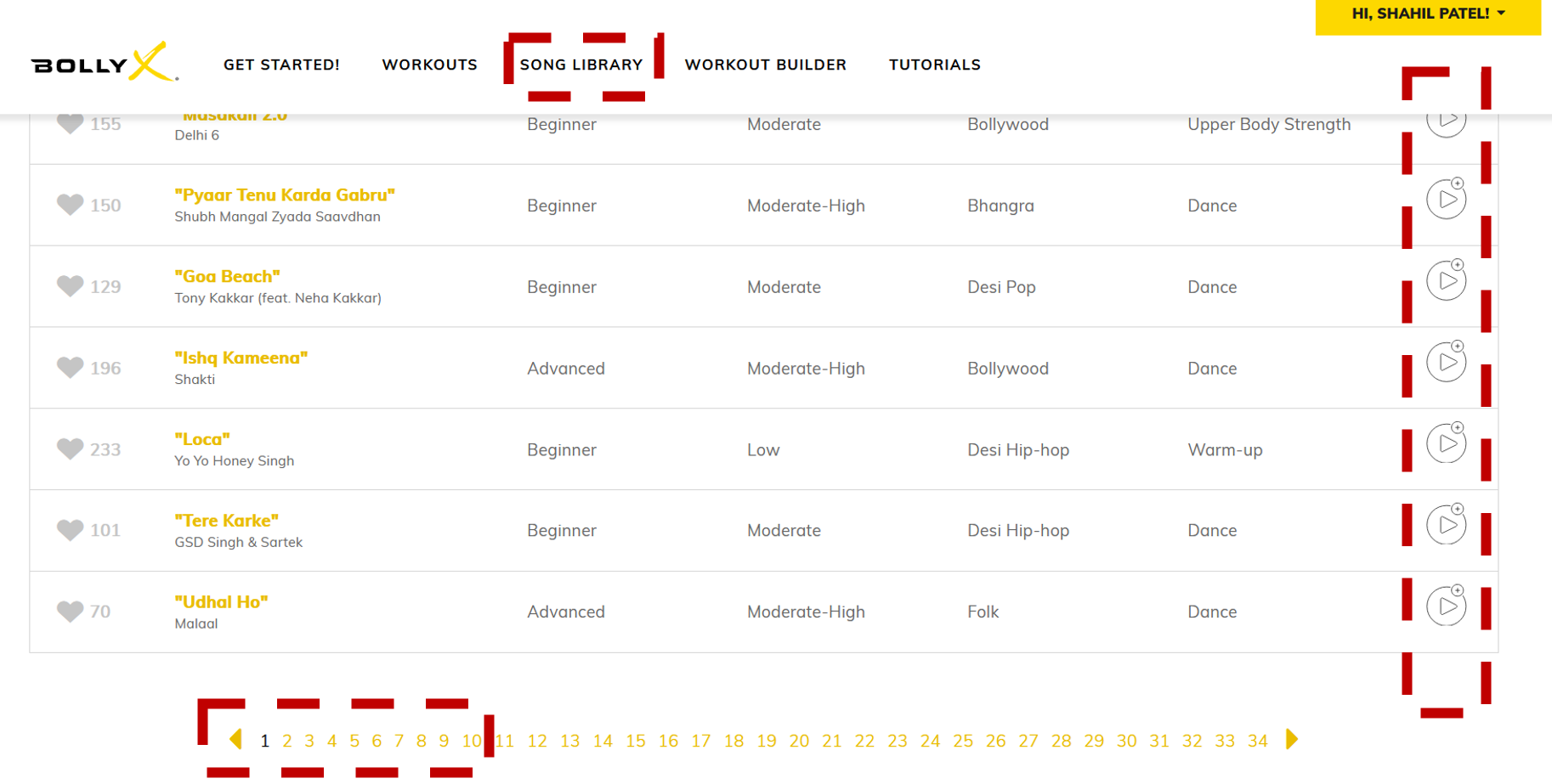
Task: Select page 17 in pagination
Action: (x=700, y=741)
